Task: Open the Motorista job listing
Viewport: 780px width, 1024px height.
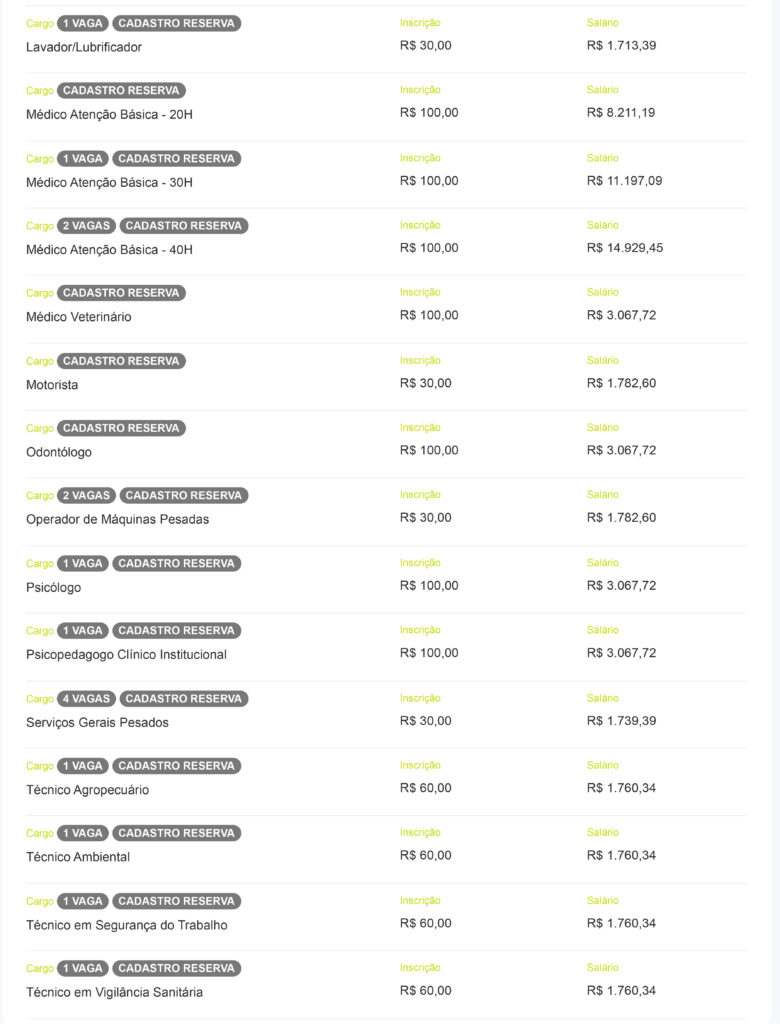Action: 52,385
